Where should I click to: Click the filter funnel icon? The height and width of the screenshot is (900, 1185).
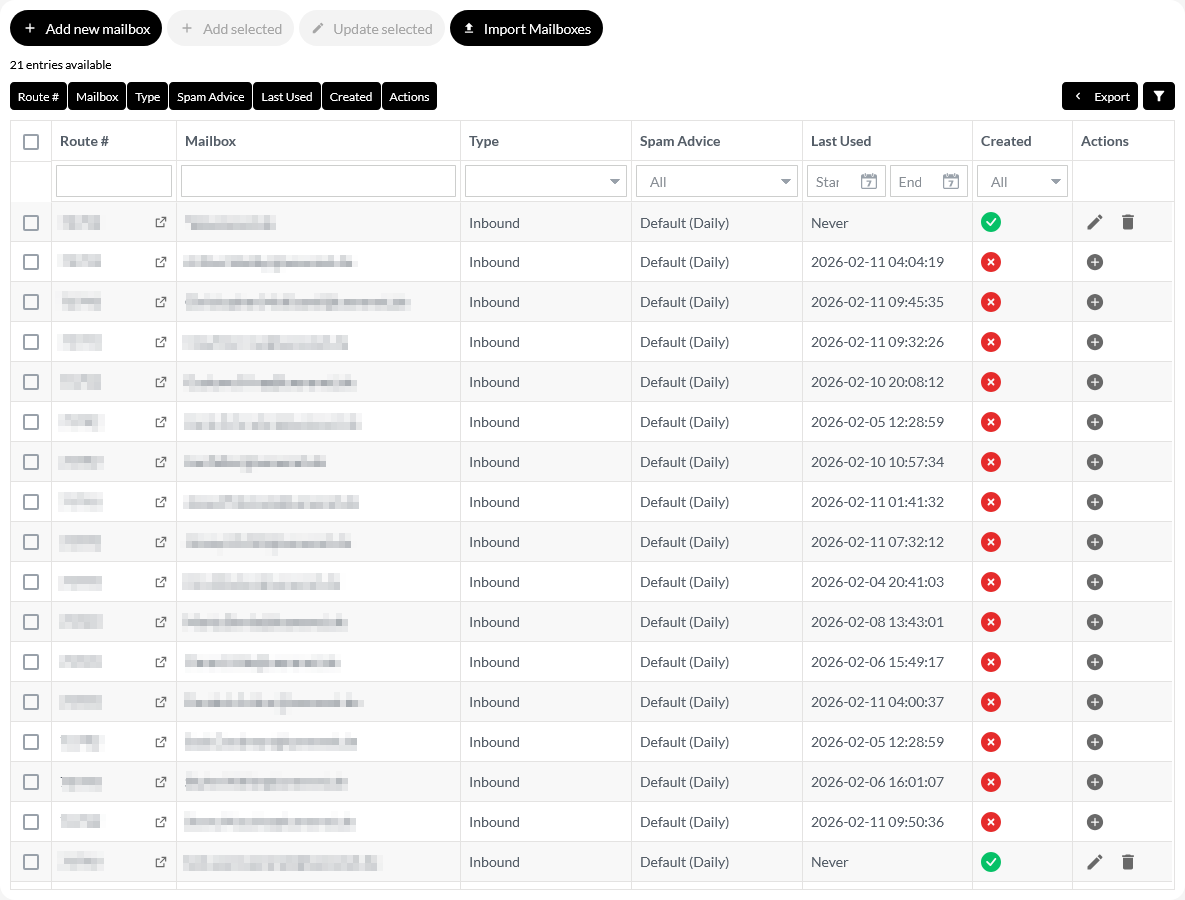point(1158,96)
